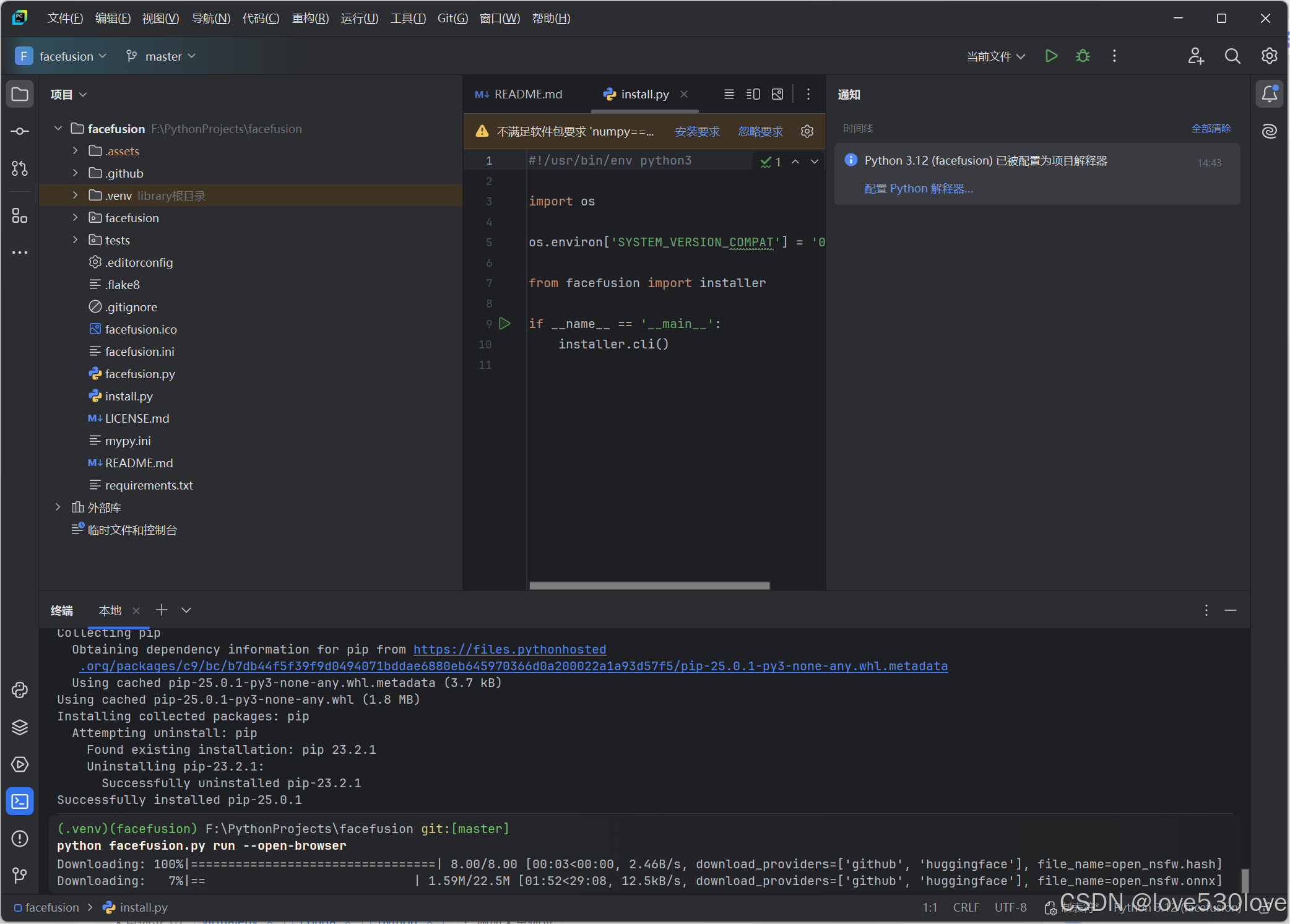Click the Debug bug icon
1290x924 pixels.
point(1083,56)
